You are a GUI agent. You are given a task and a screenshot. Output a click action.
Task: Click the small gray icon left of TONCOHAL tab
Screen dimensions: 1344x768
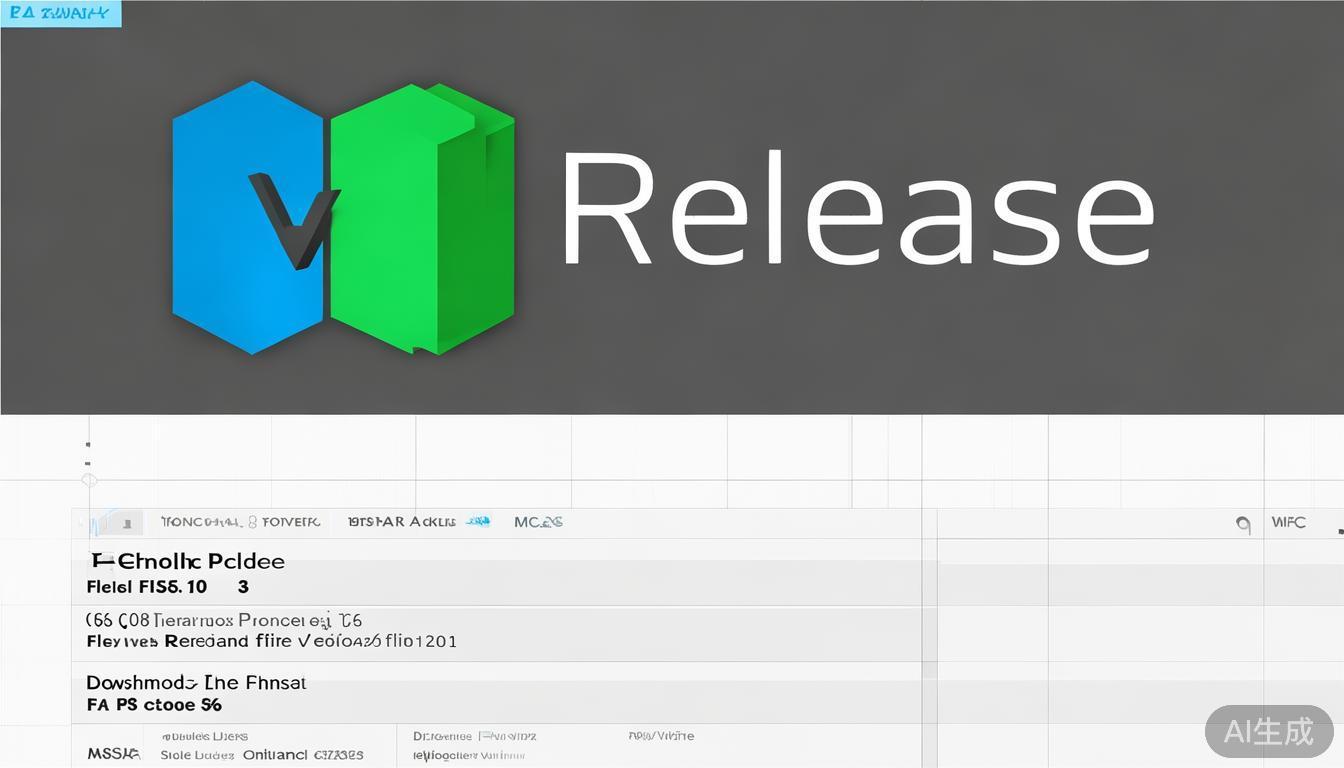(x=125, y=523)
